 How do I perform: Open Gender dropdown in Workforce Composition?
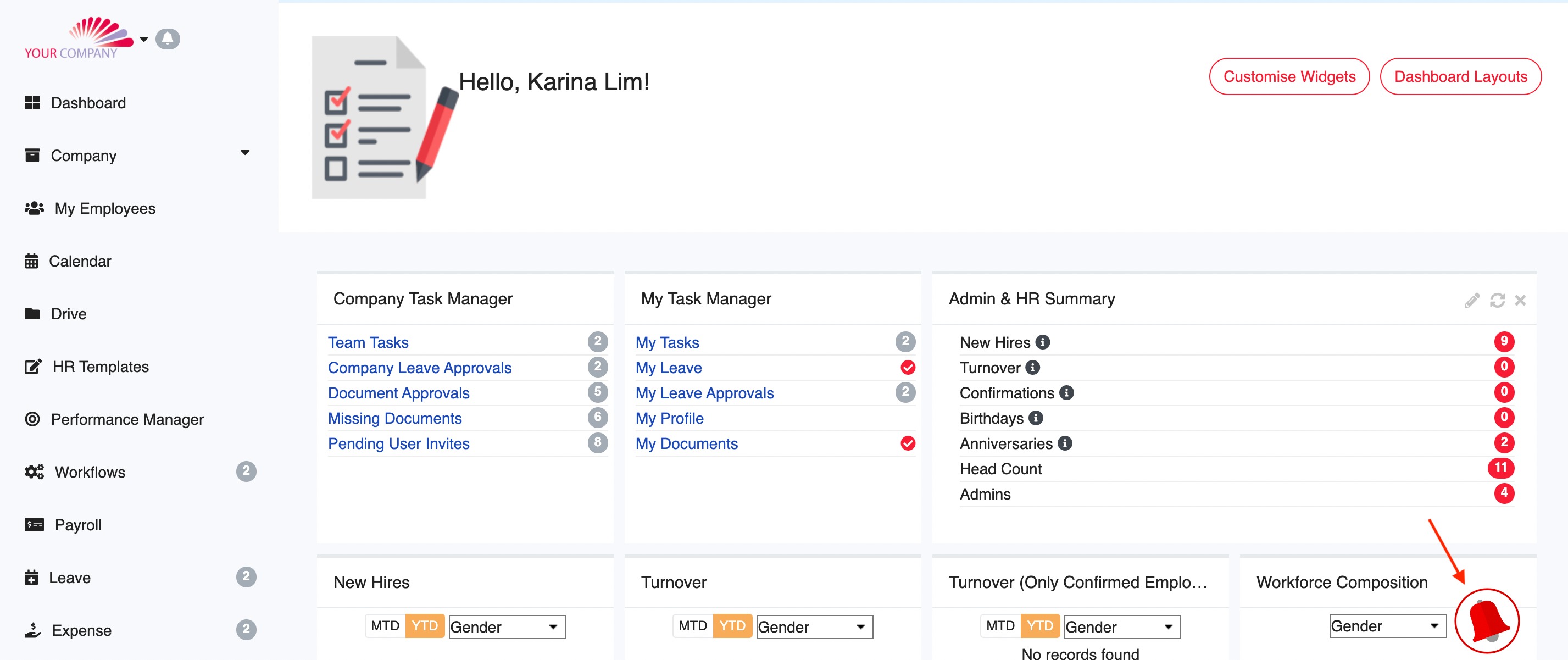[x=1387, y=626]
